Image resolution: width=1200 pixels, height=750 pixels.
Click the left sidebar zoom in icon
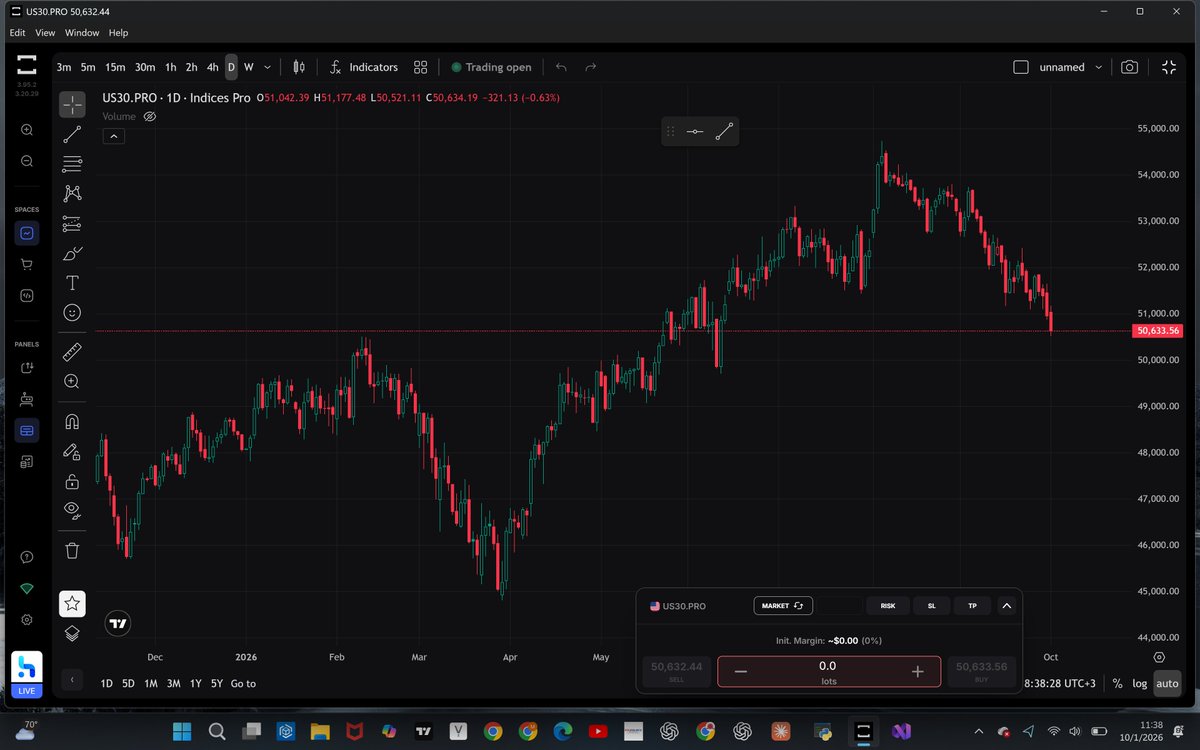[x=26, y=130]
